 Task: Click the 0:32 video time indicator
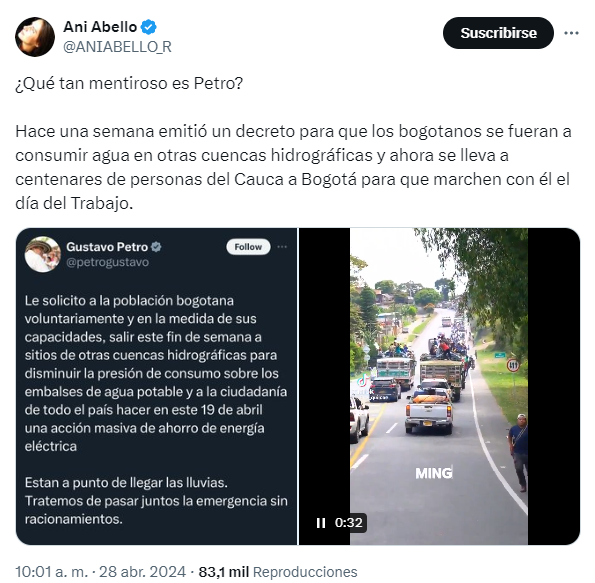pos(348,523)
